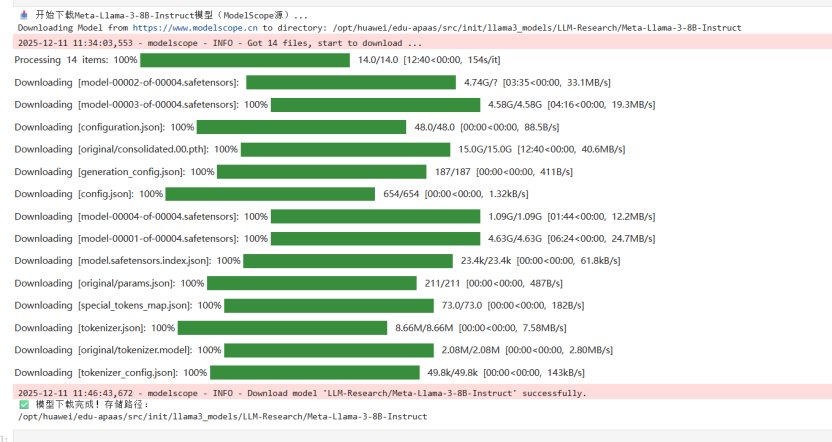Click the '15.0G/15.0G [12:40<00:00, 40.6MB/s]' stats

tap(542, 150)
